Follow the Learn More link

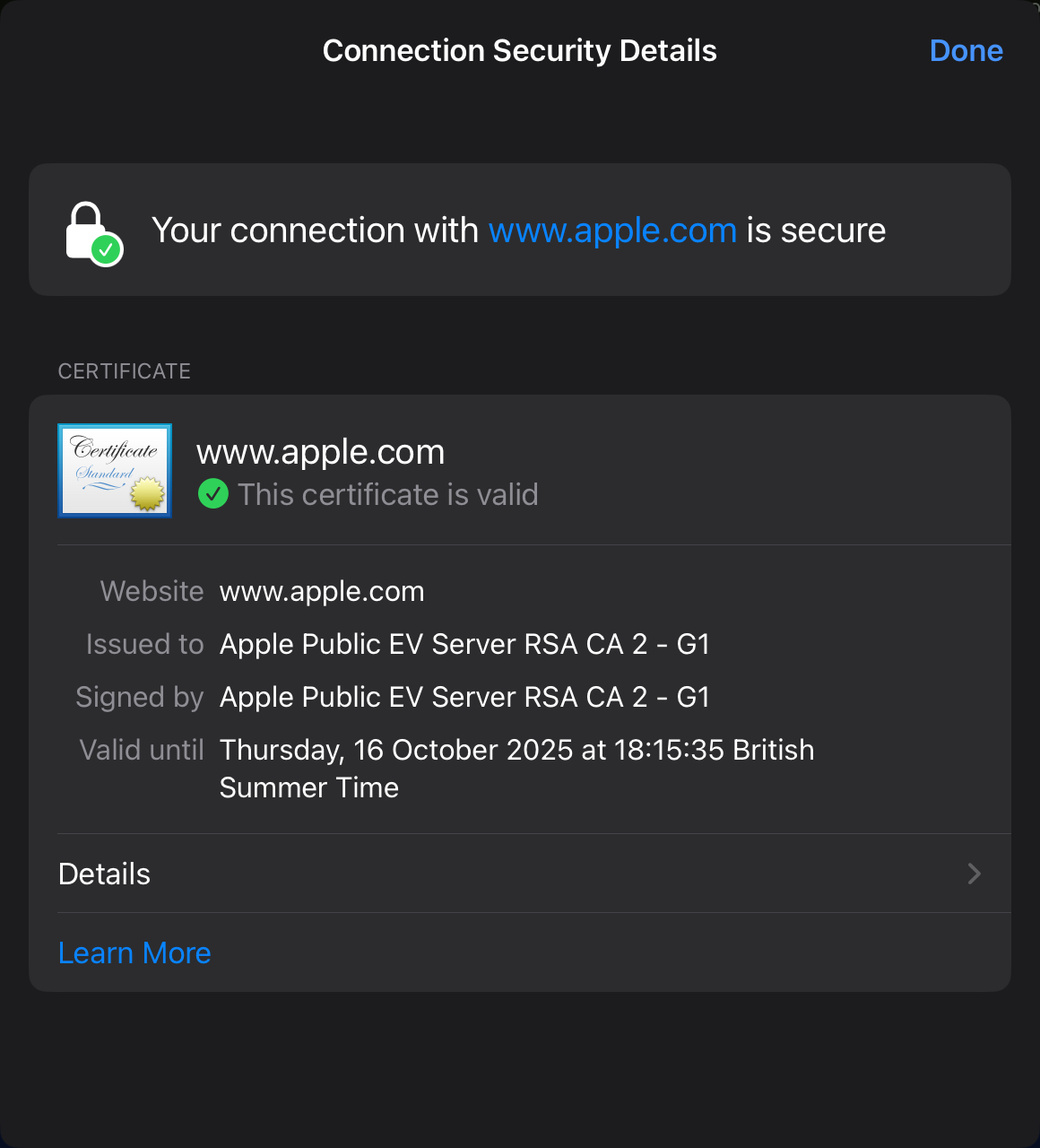(x=134, y=952)
